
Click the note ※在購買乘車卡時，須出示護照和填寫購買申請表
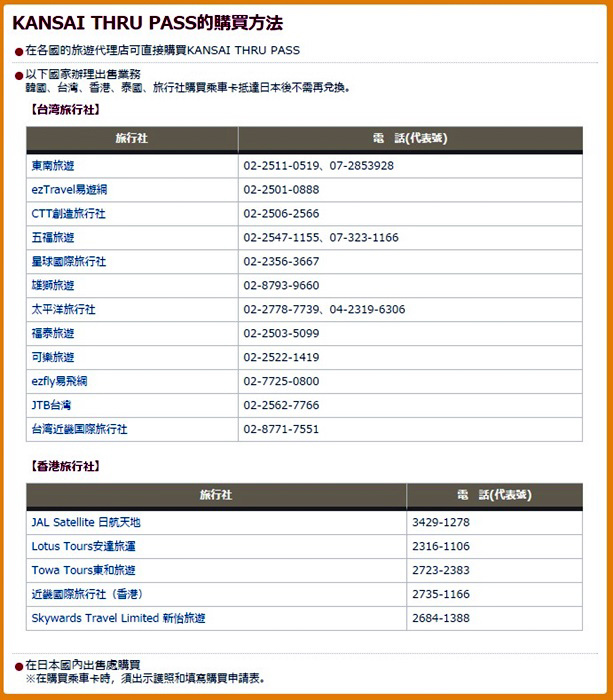pyautogui.click(x=145, y=679)
